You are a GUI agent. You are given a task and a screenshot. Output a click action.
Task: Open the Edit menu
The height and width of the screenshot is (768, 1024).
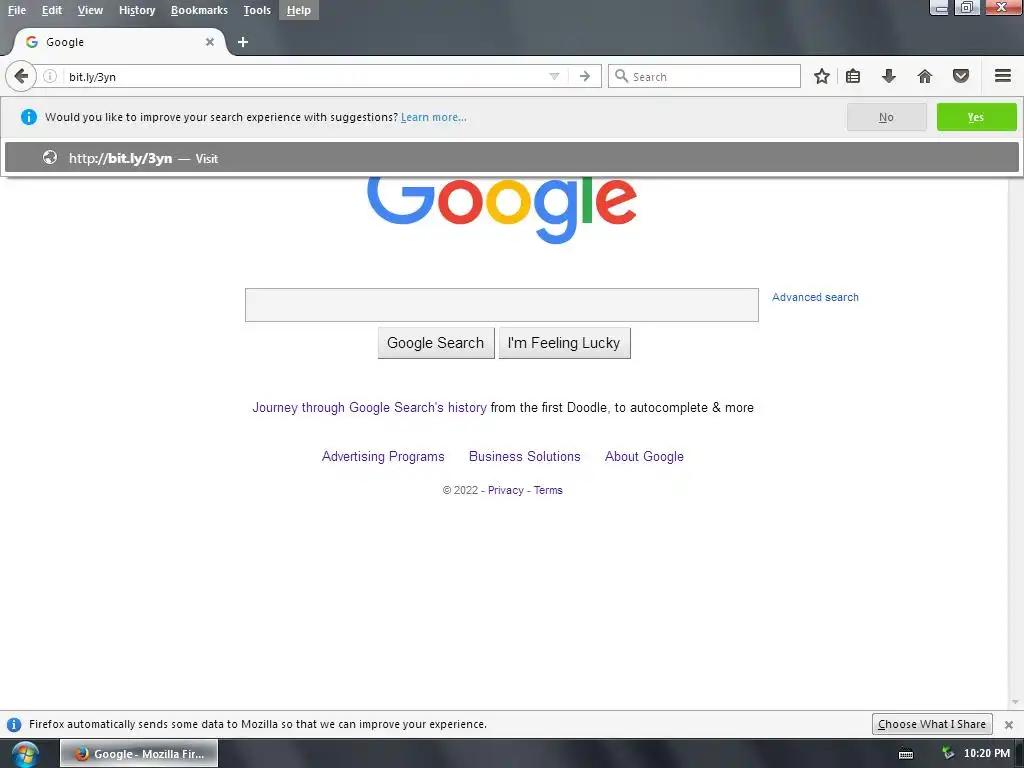tap(52, 10)
